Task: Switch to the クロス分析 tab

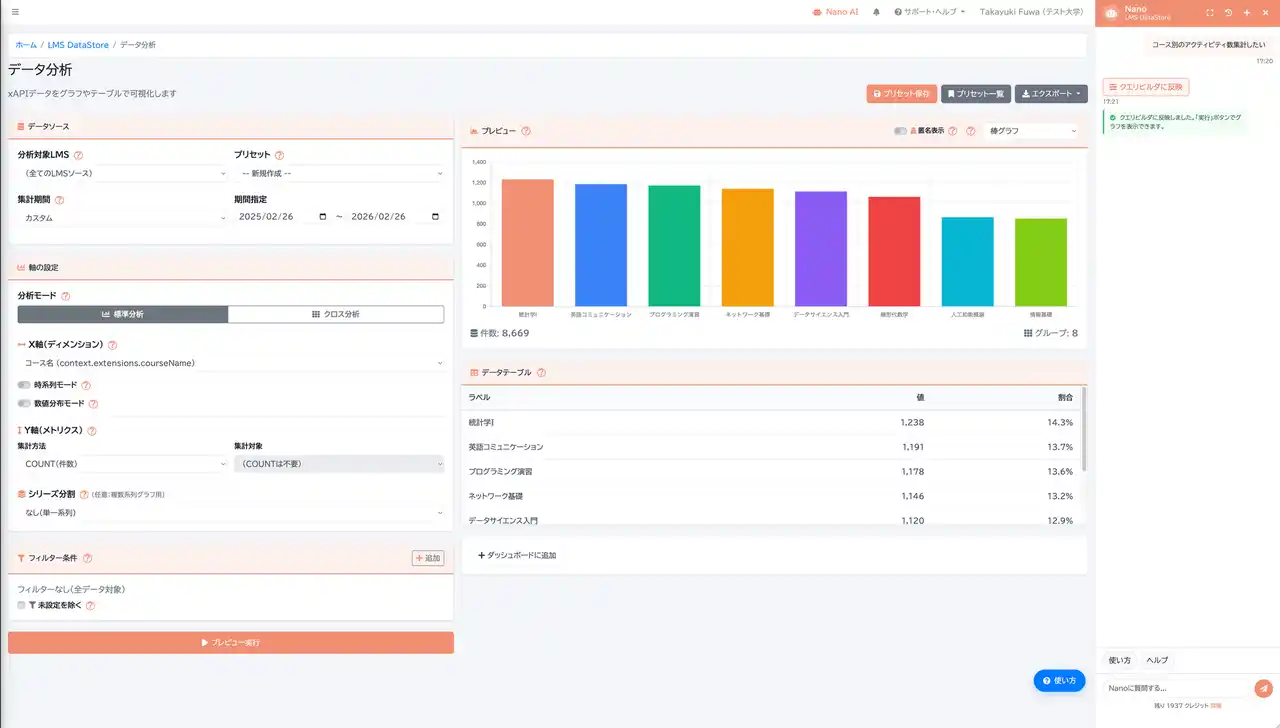Action: click(337, 313)
